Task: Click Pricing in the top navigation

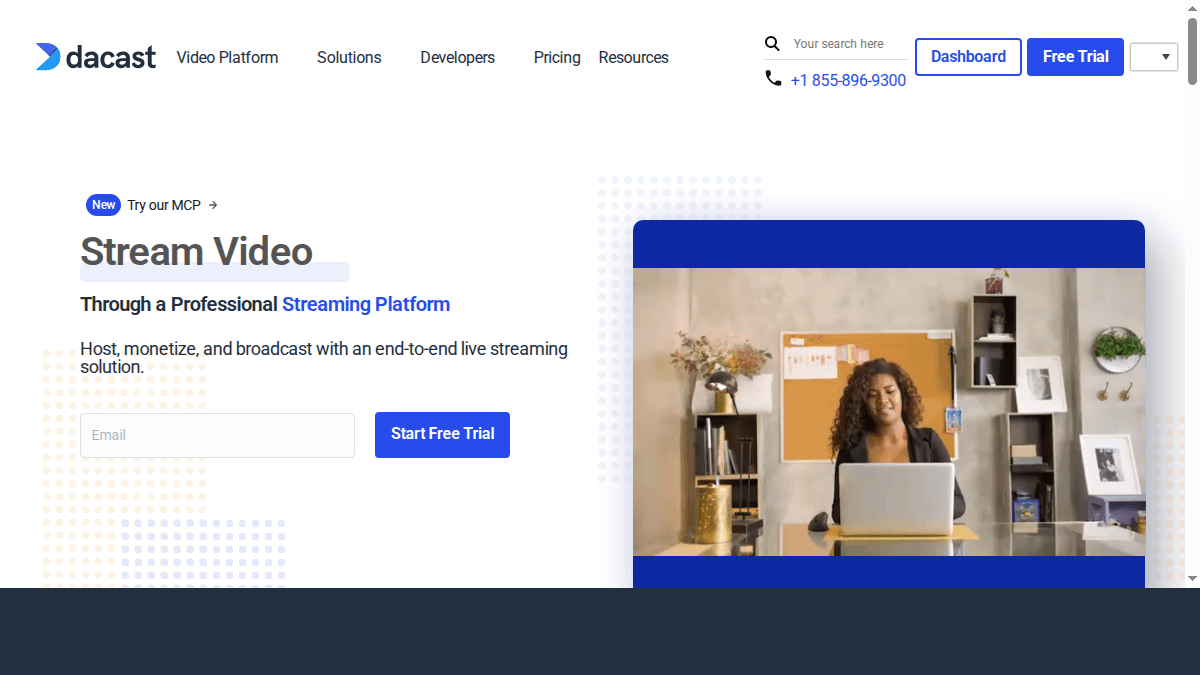Action: coord(557,57)
